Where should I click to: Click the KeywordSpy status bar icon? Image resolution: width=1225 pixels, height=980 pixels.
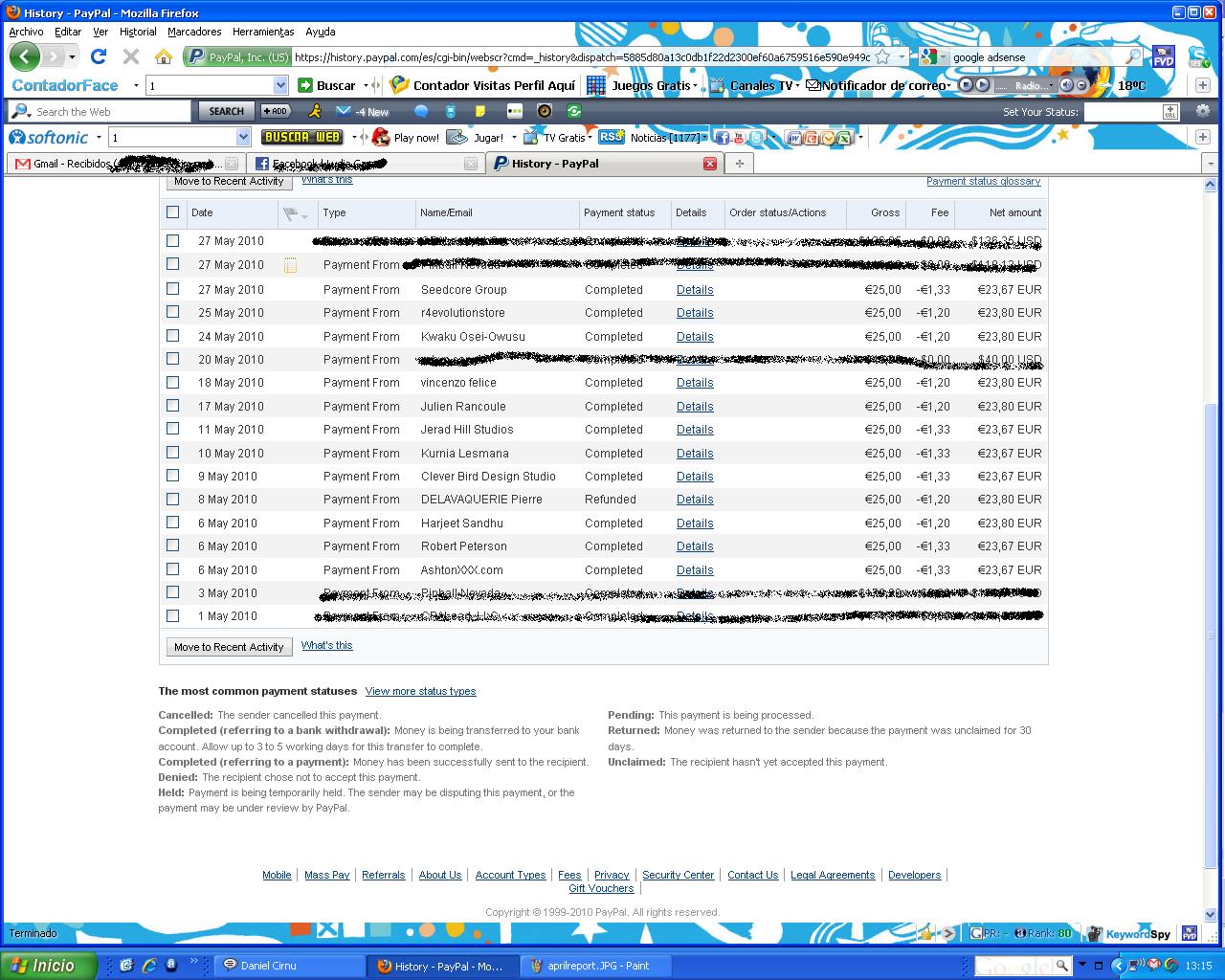tap(1129, 933)
